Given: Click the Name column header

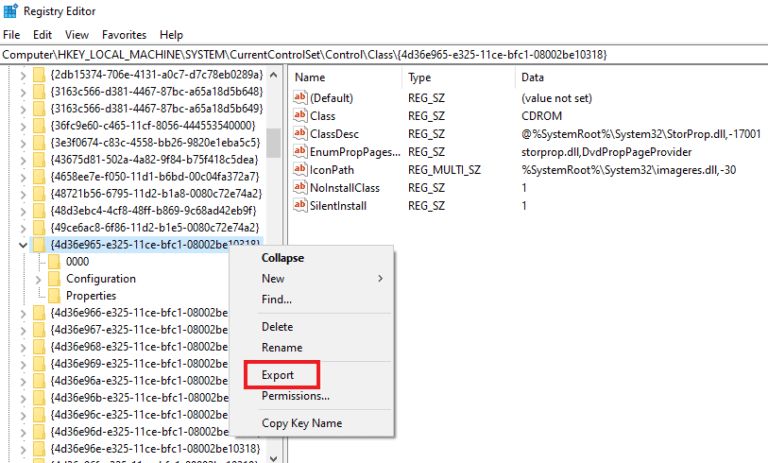Looking at the screenshot, I should (310, 77).
